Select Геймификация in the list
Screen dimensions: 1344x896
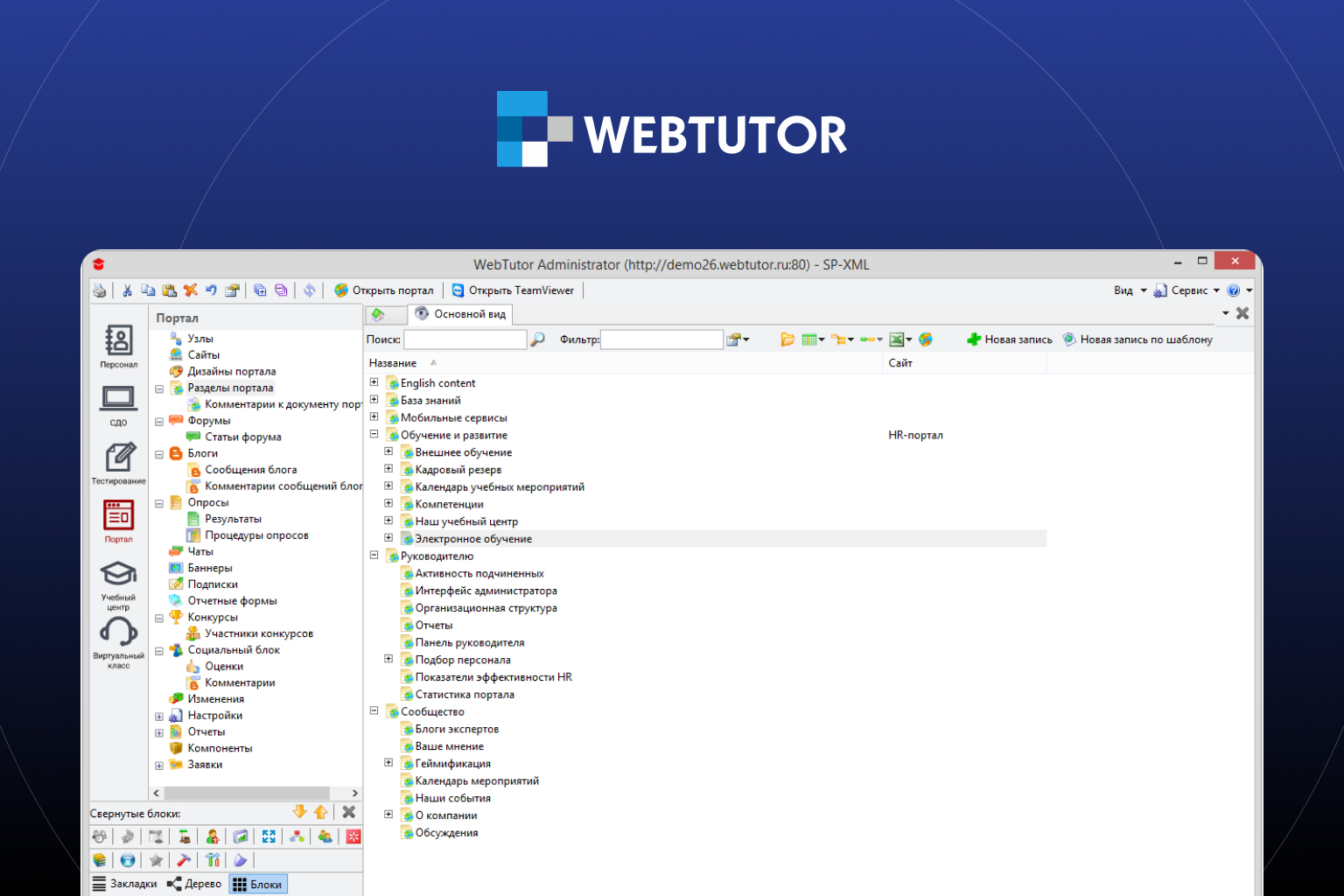coord(452,764)
